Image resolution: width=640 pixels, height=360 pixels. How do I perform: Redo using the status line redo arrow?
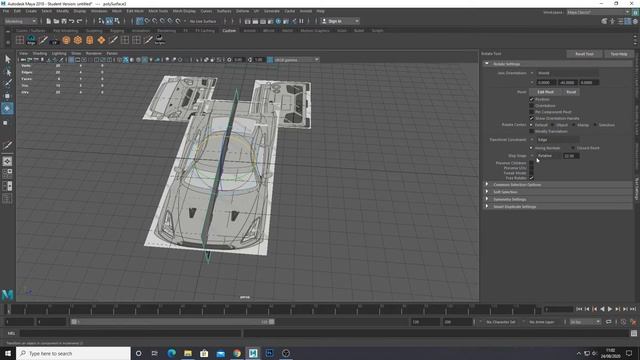tap(80, 21)
